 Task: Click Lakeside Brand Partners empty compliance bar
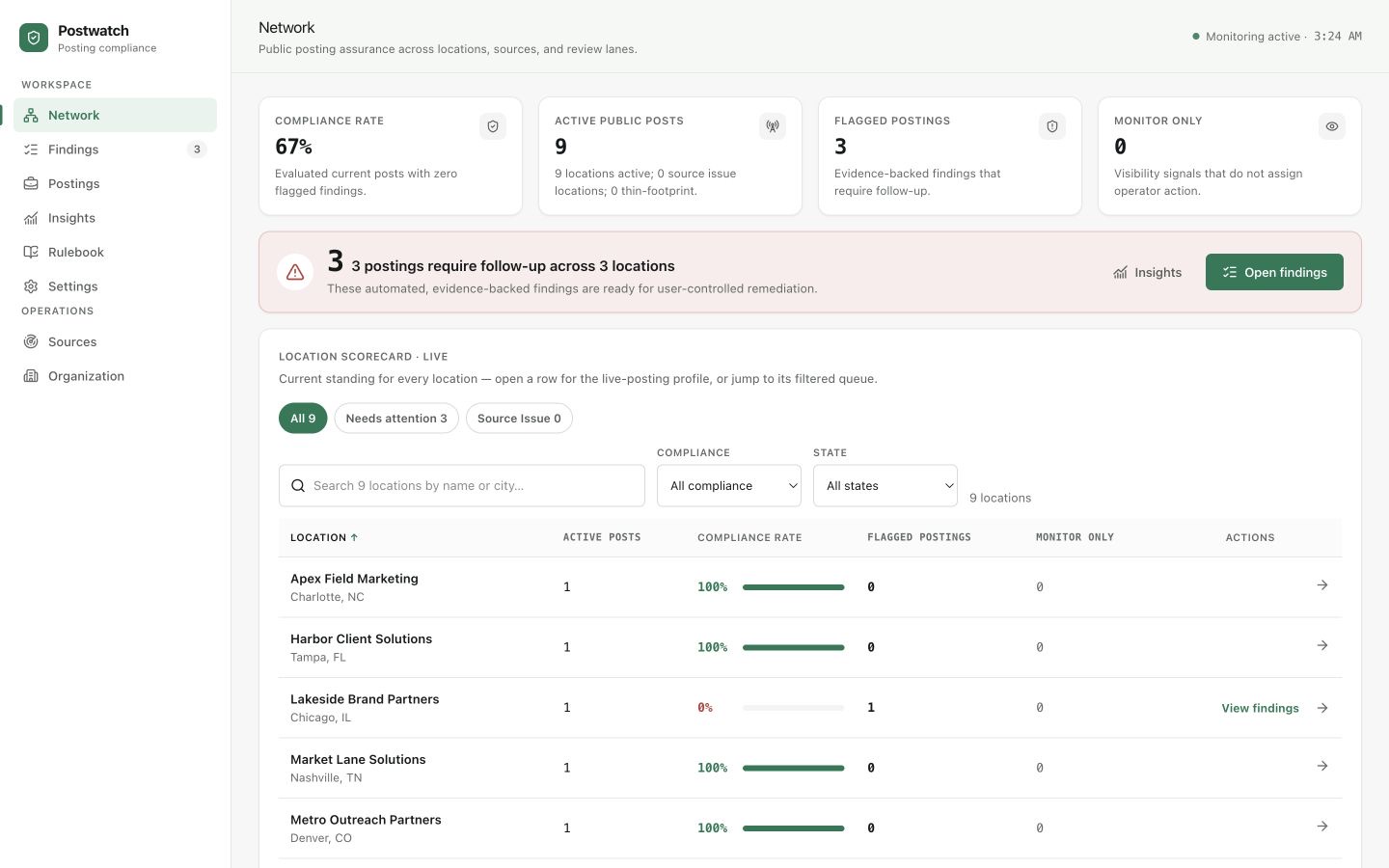coord(793,708)
